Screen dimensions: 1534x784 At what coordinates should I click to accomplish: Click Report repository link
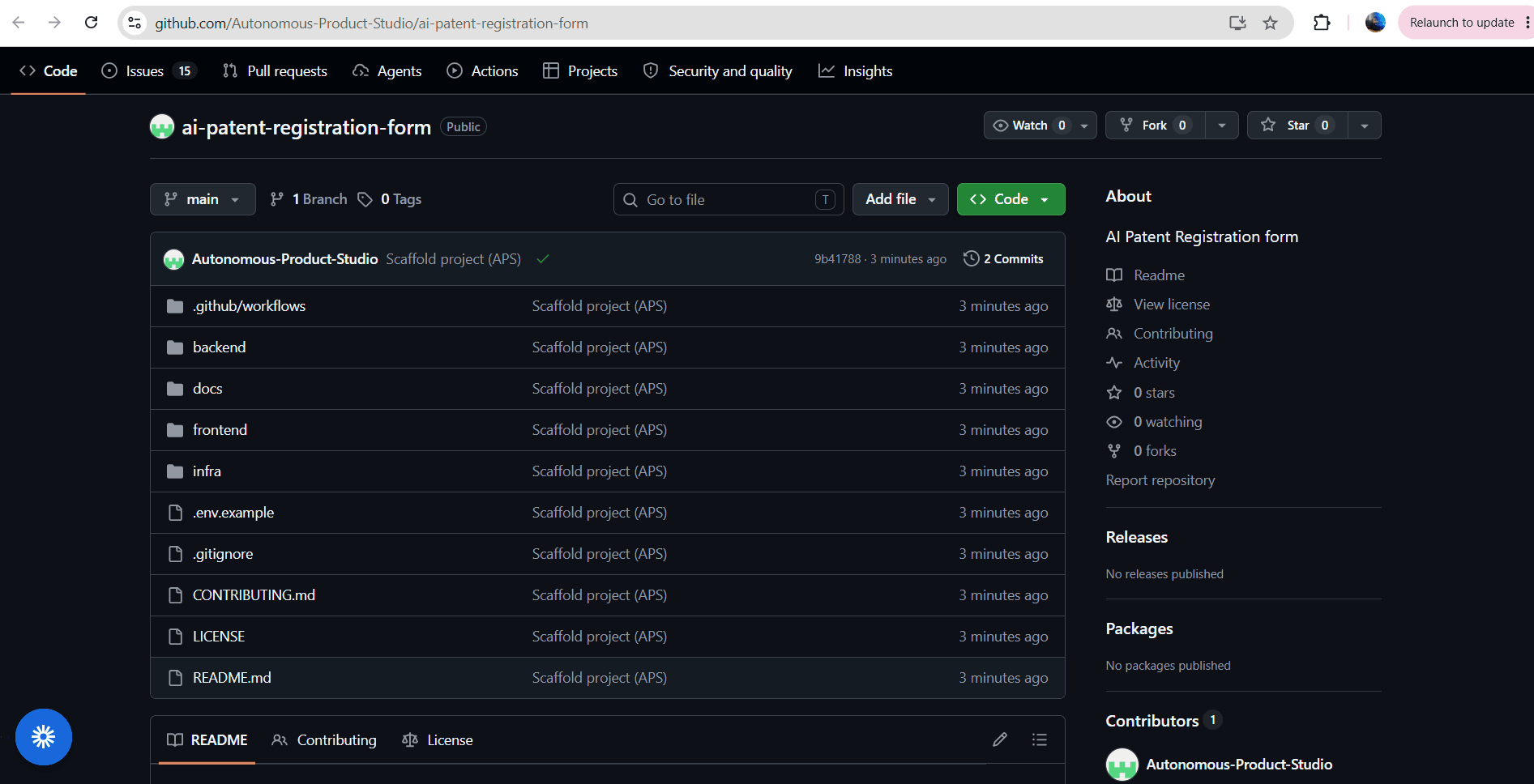pos(1160,480)
